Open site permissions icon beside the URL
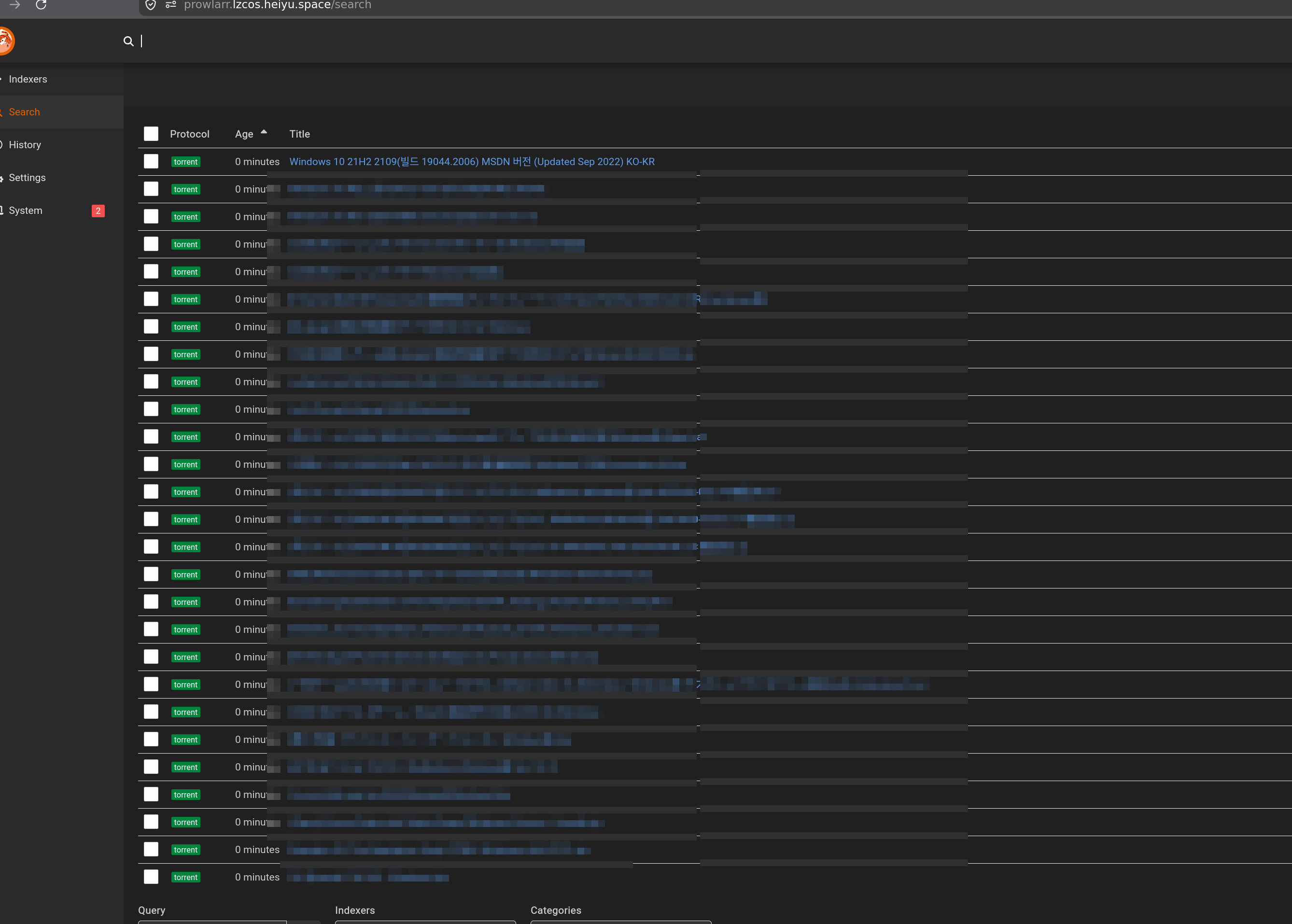1292x924 pixels. point(171,4)
